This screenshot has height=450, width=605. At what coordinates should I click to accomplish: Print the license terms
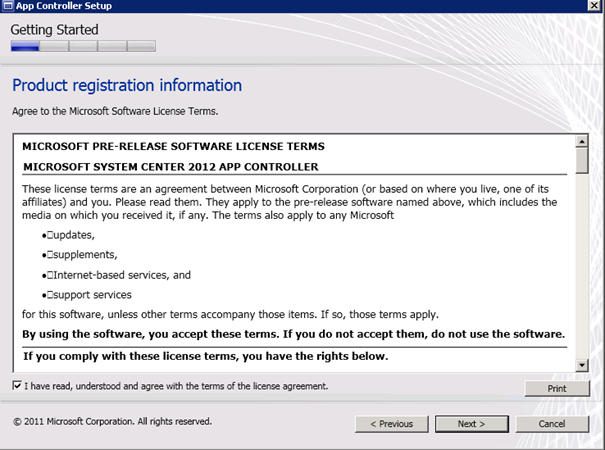[x=557, y=388]
